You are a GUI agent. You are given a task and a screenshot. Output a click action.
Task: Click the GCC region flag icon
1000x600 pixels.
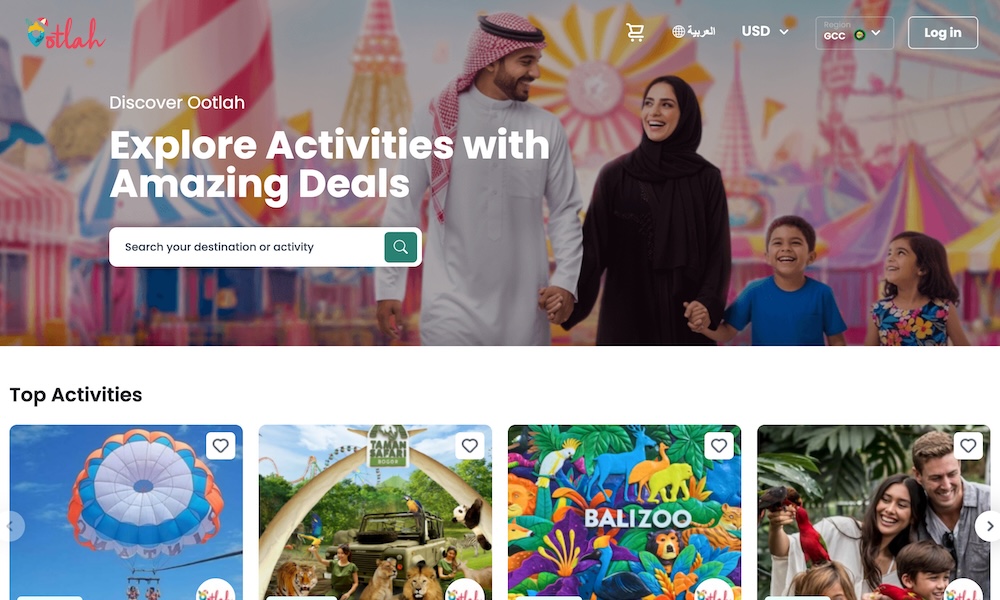pyautogui.click(x=860, y=35)
